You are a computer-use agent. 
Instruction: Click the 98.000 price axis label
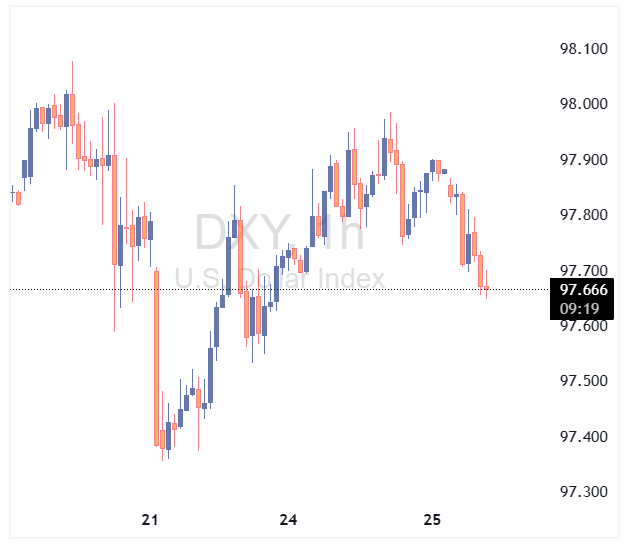coord(580,105)
